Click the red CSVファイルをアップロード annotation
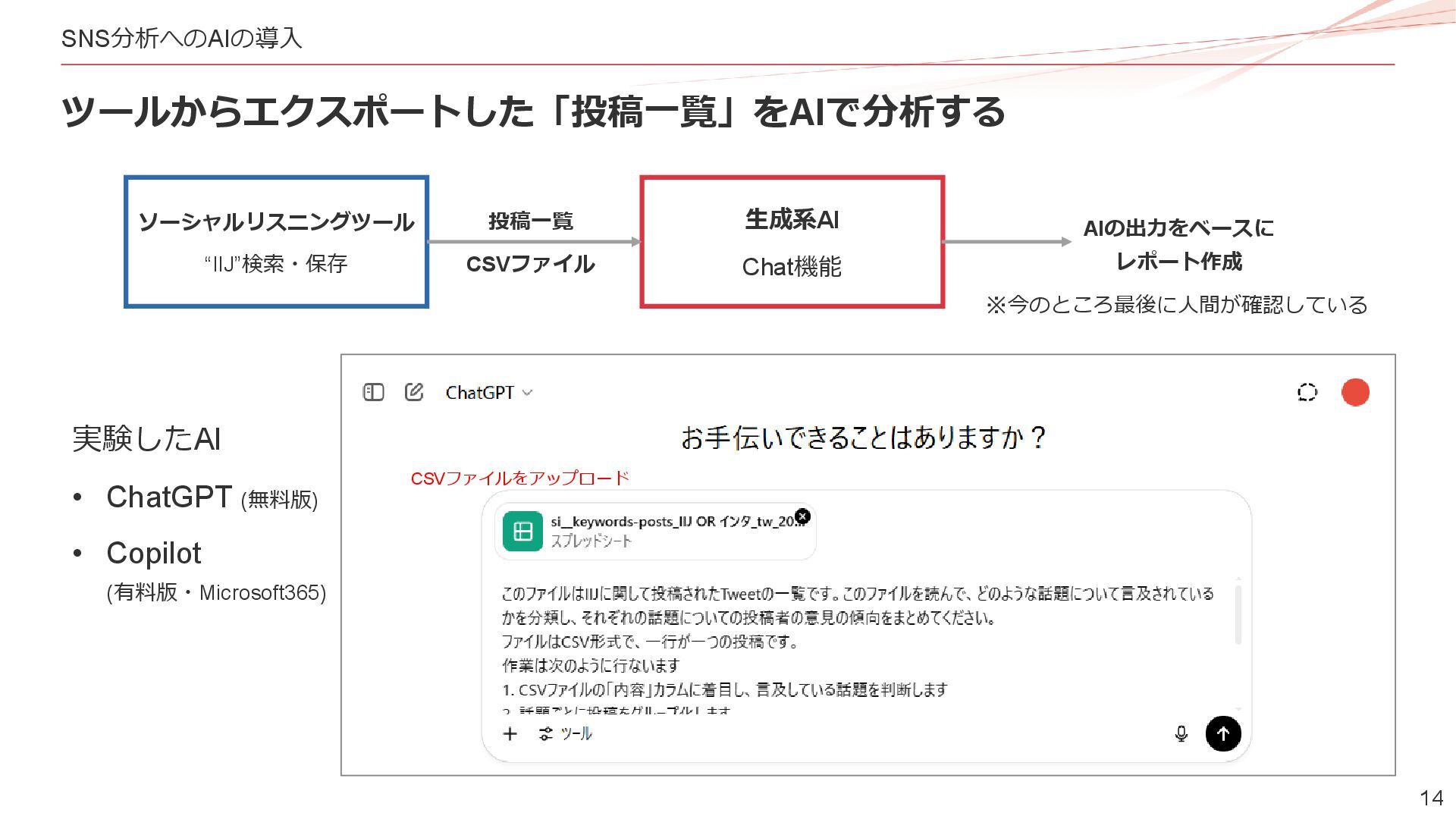The image size is (1456, 819). (519, 479)
